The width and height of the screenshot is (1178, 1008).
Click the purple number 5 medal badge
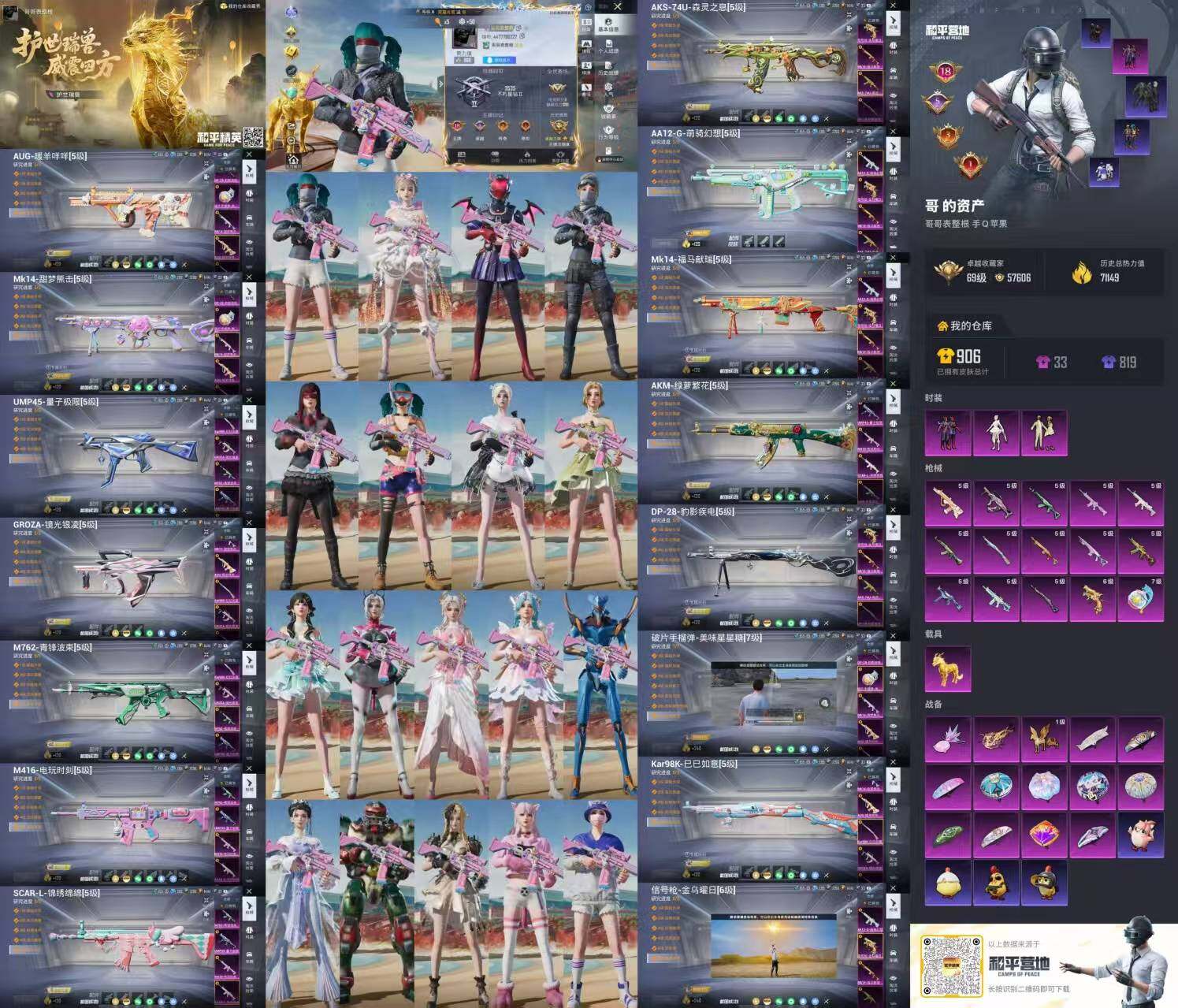[x=938, y=103]
